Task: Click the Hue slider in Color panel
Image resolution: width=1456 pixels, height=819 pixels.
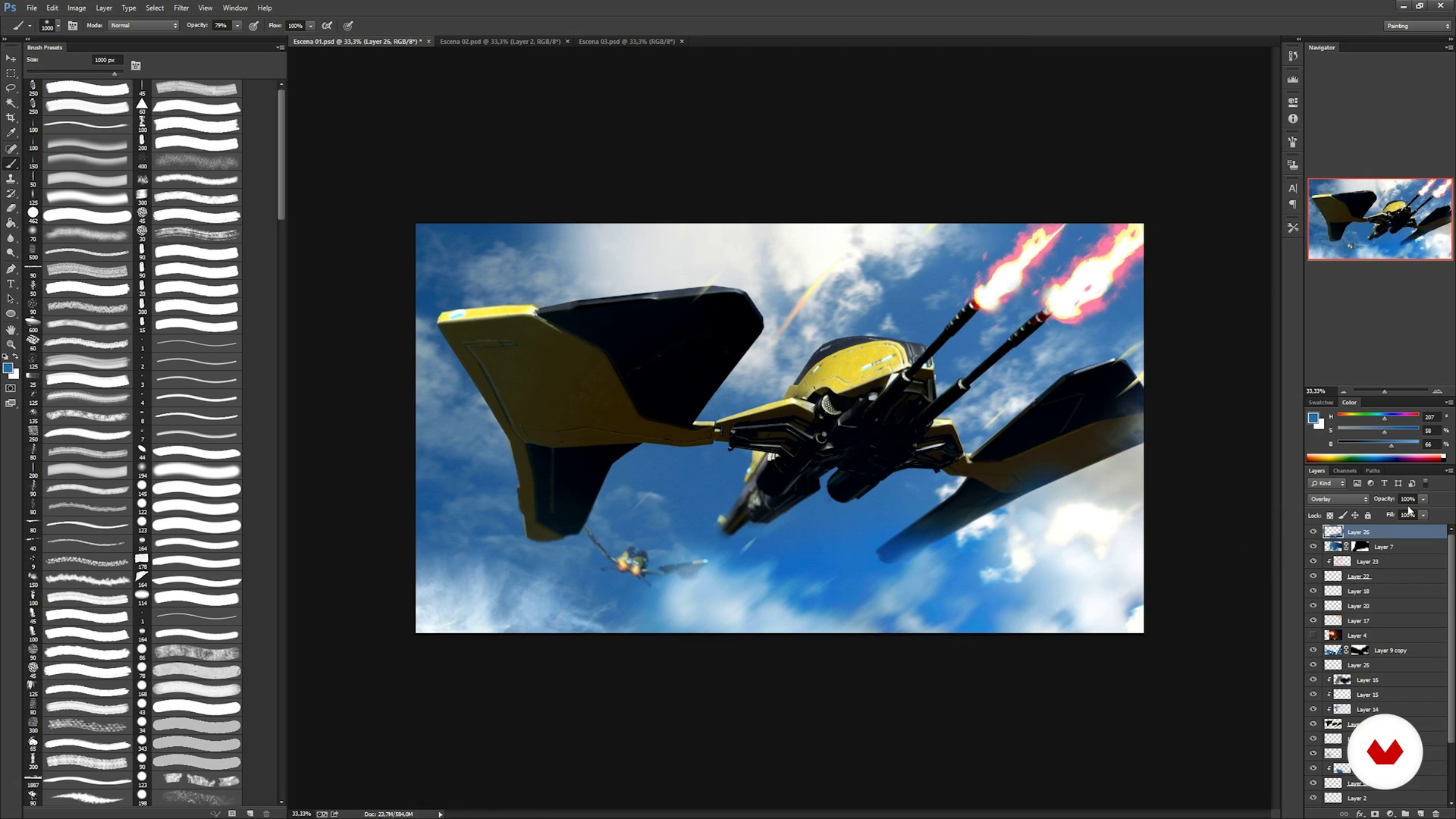Action: pos(1378,416)
